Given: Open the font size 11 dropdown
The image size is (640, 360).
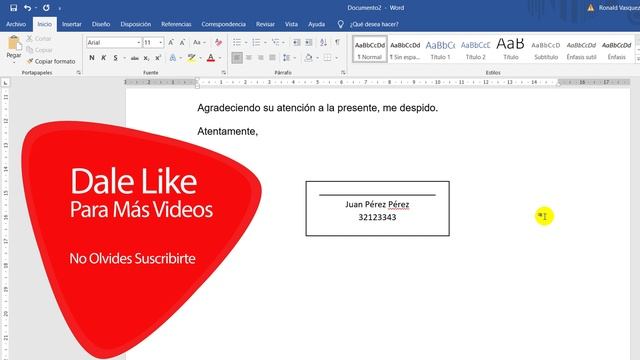Looking at the screenshot, I should (x=160, y=42).
